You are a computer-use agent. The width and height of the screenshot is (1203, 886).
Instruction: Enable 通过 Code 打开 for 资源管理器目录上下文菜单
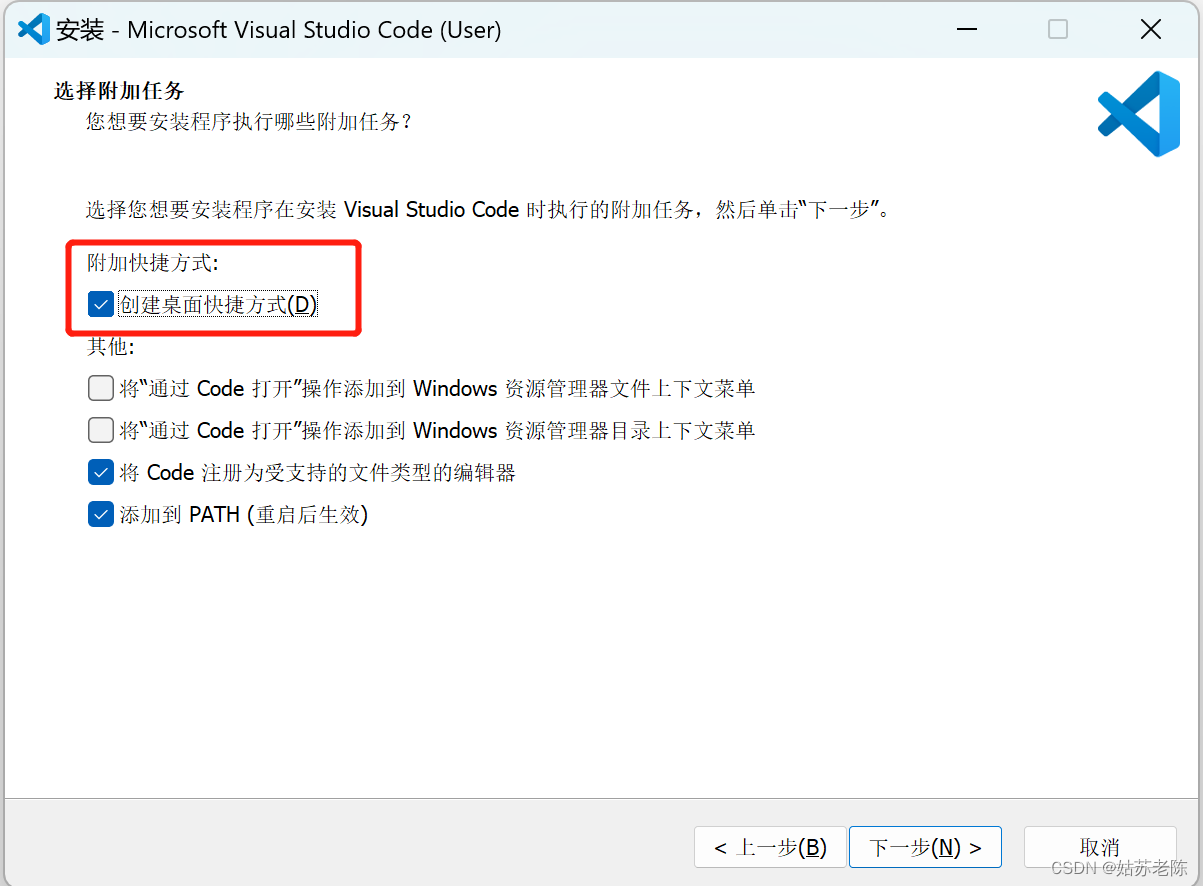tap(100, 430)
